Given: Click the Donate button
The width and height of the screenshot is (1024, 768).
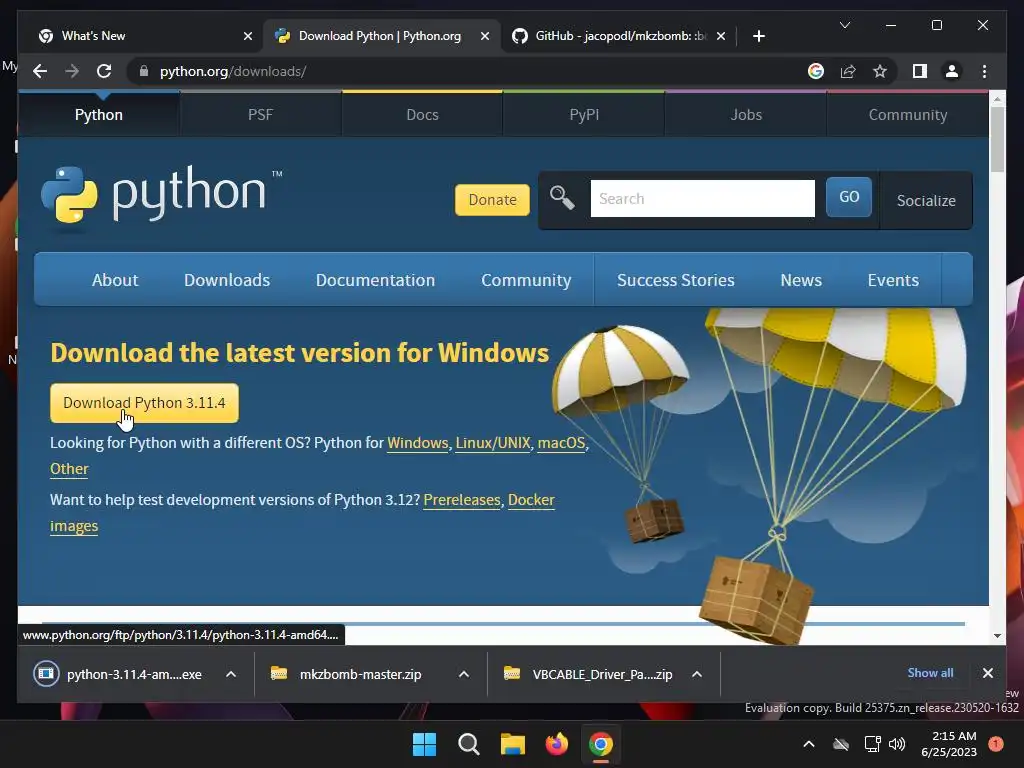Looking at the screenshot, I should coord(492,199).
